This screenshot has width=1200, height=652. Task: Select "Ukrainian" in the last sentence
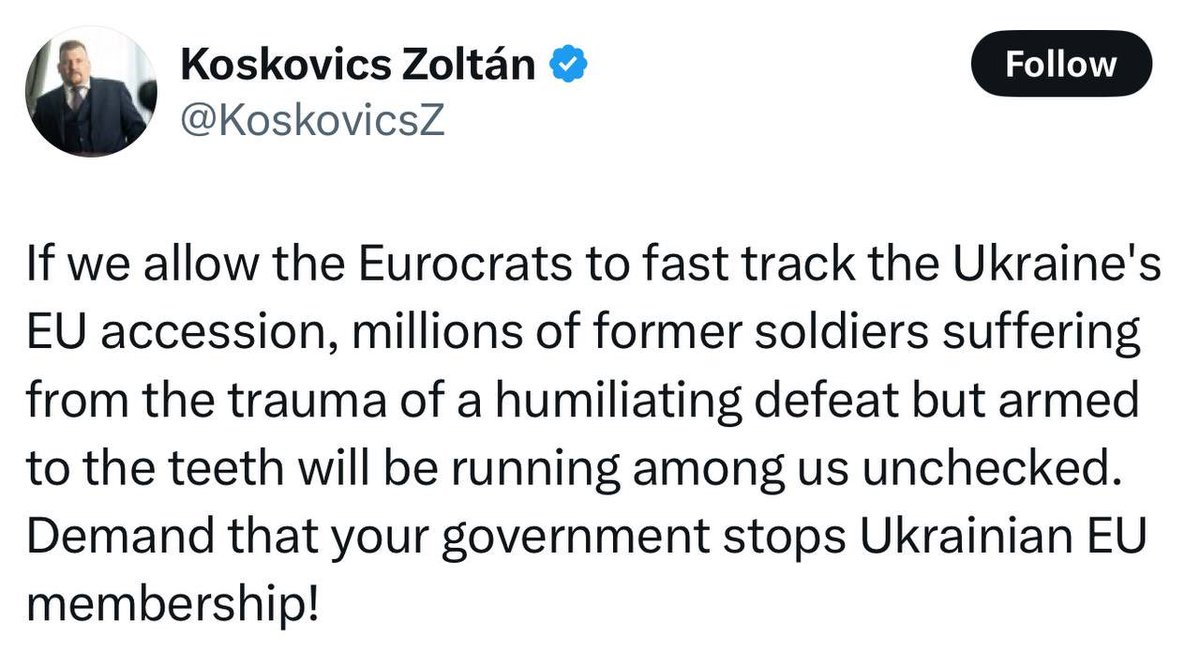pos(937,531)
